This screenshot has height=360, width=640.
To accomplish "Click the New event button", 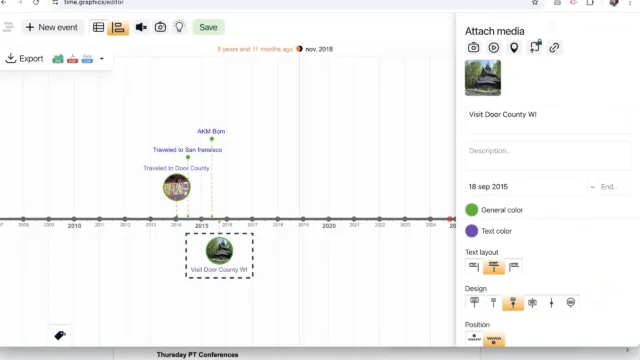I will click(x=52, y=27).
